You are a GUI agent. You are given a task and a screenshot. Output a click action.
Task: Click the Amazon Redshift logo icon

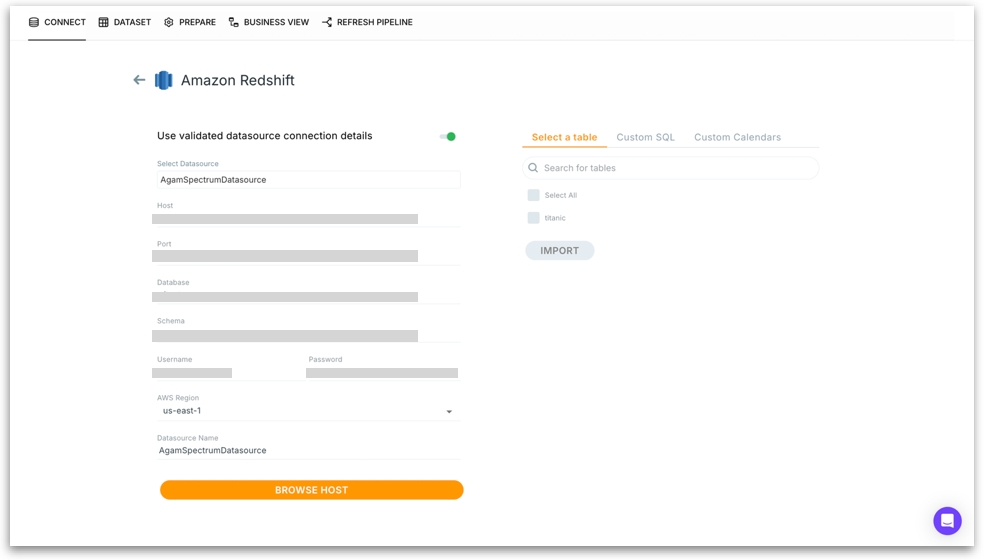coord(163,80)
